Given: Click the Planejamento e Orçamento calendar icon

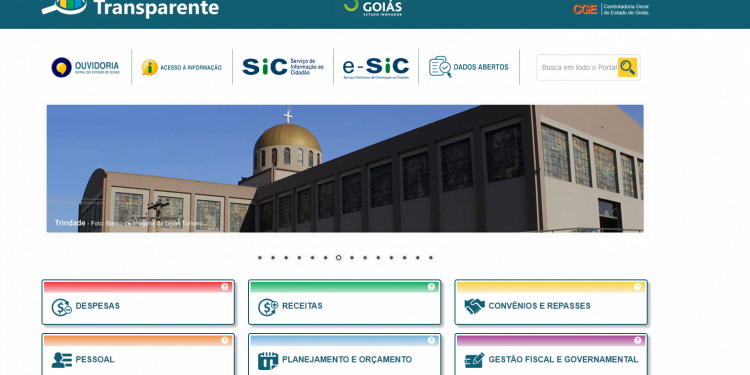Looking at the screenshot, I should pos(268,361).
